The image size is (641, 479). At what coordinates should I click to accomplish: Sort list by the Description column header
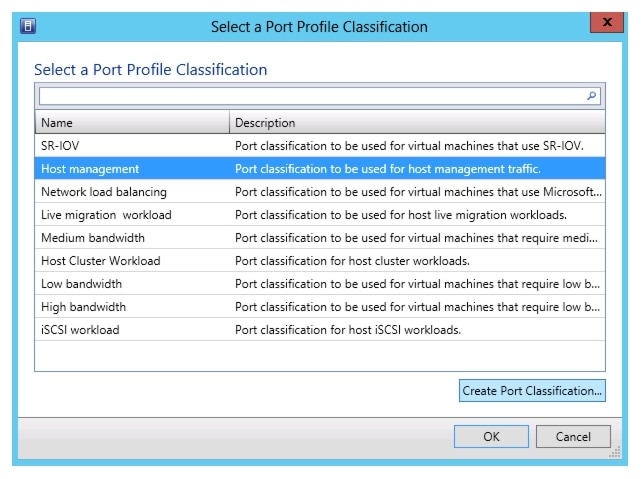tap(416, 123)
